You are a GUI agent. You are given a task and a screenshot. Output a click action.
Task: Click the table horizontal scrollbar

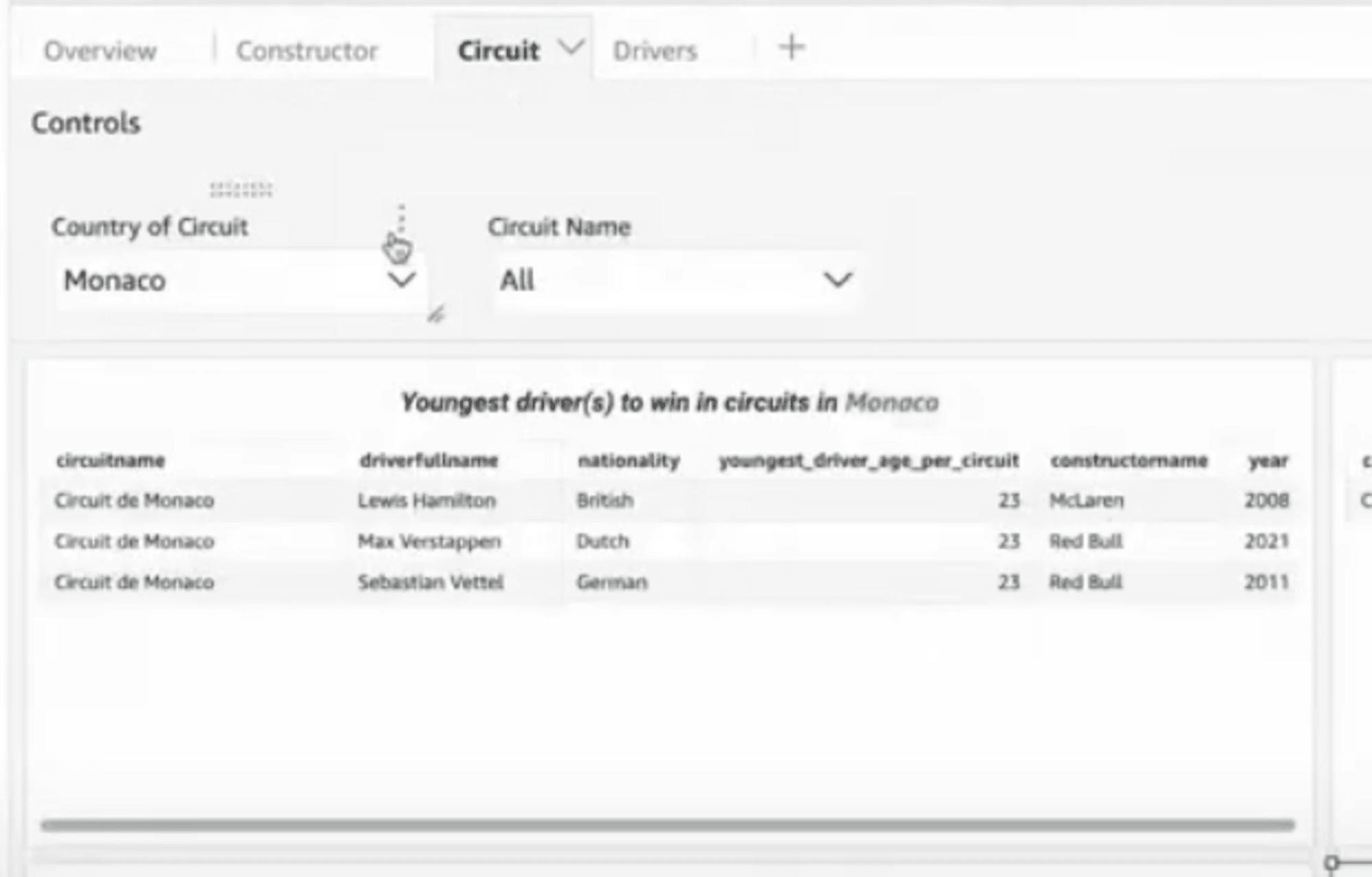click(x=667, y=825)
